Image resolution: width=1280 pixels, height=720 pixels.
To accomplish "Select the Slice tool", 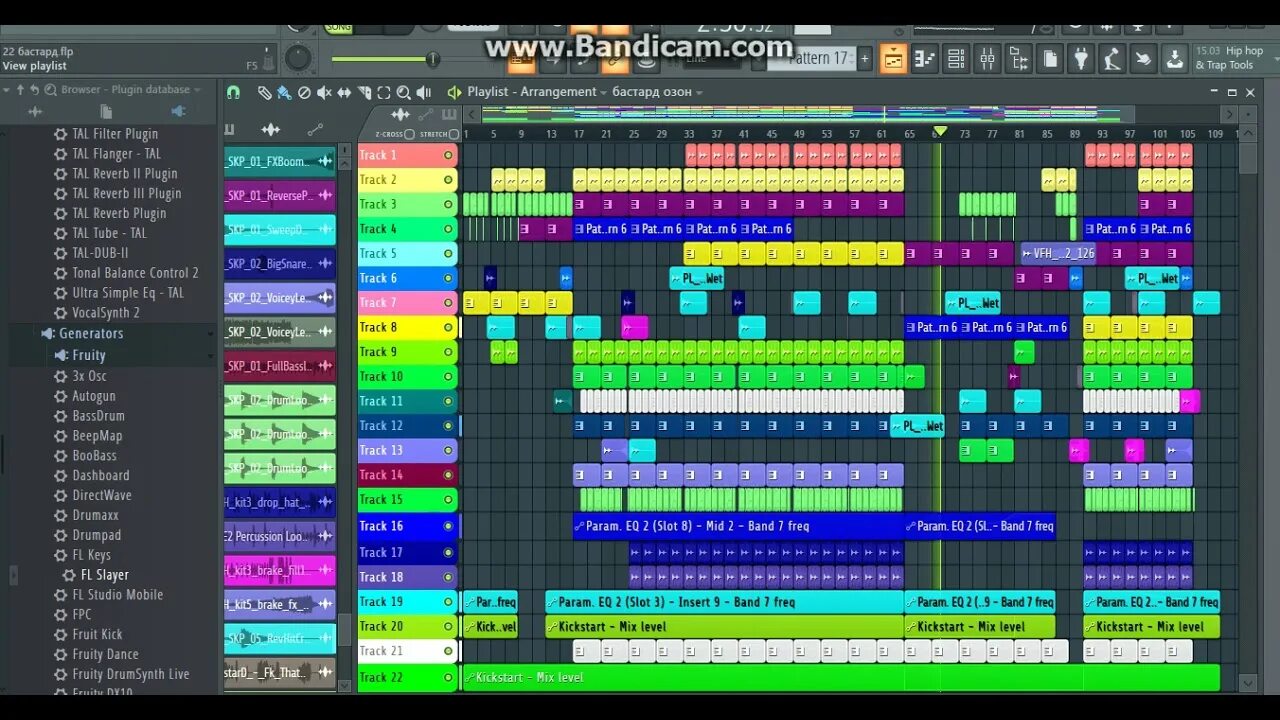I will [364, 92].
